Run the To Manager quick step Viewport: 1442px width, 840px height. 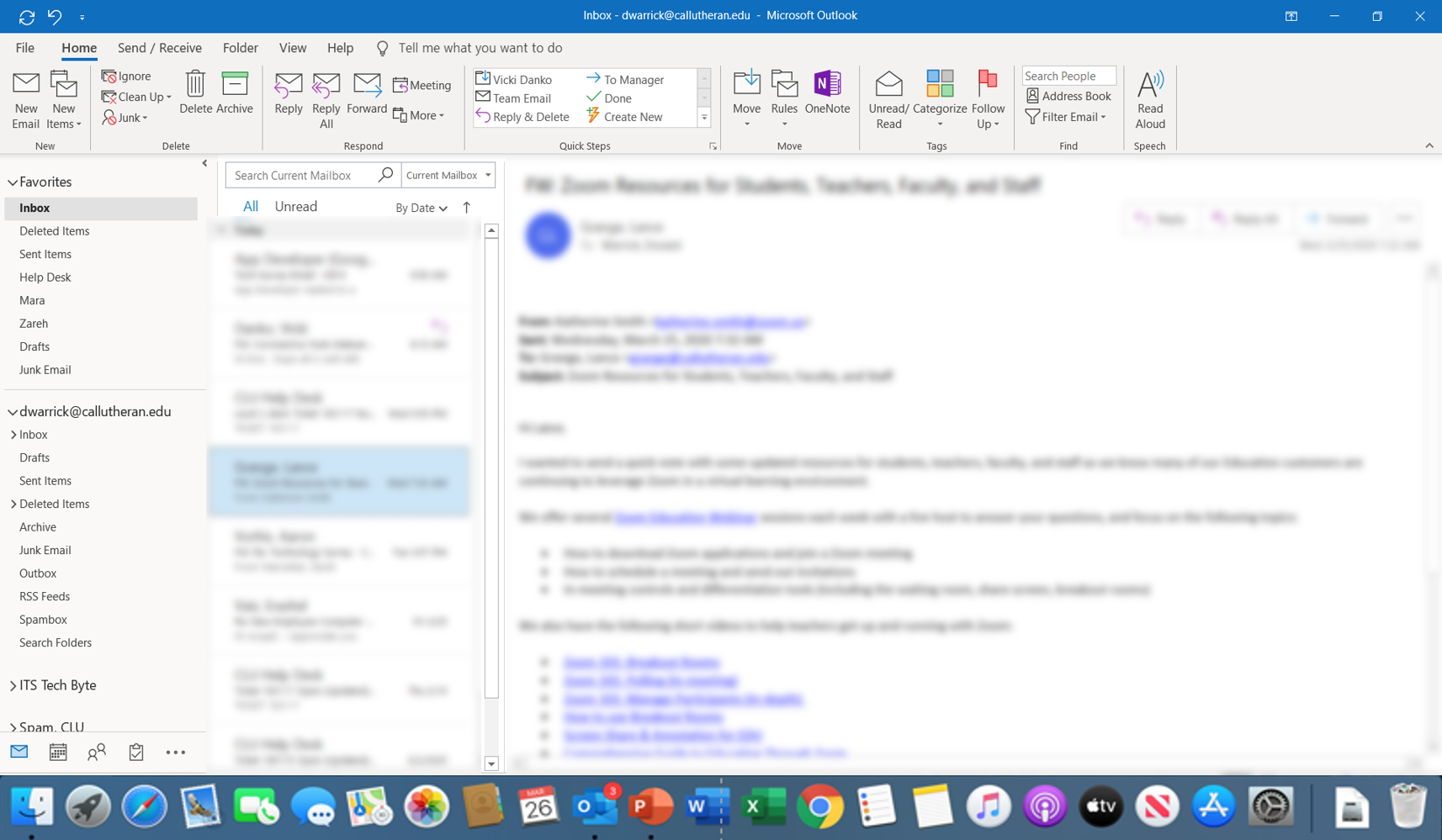(625, 79)
